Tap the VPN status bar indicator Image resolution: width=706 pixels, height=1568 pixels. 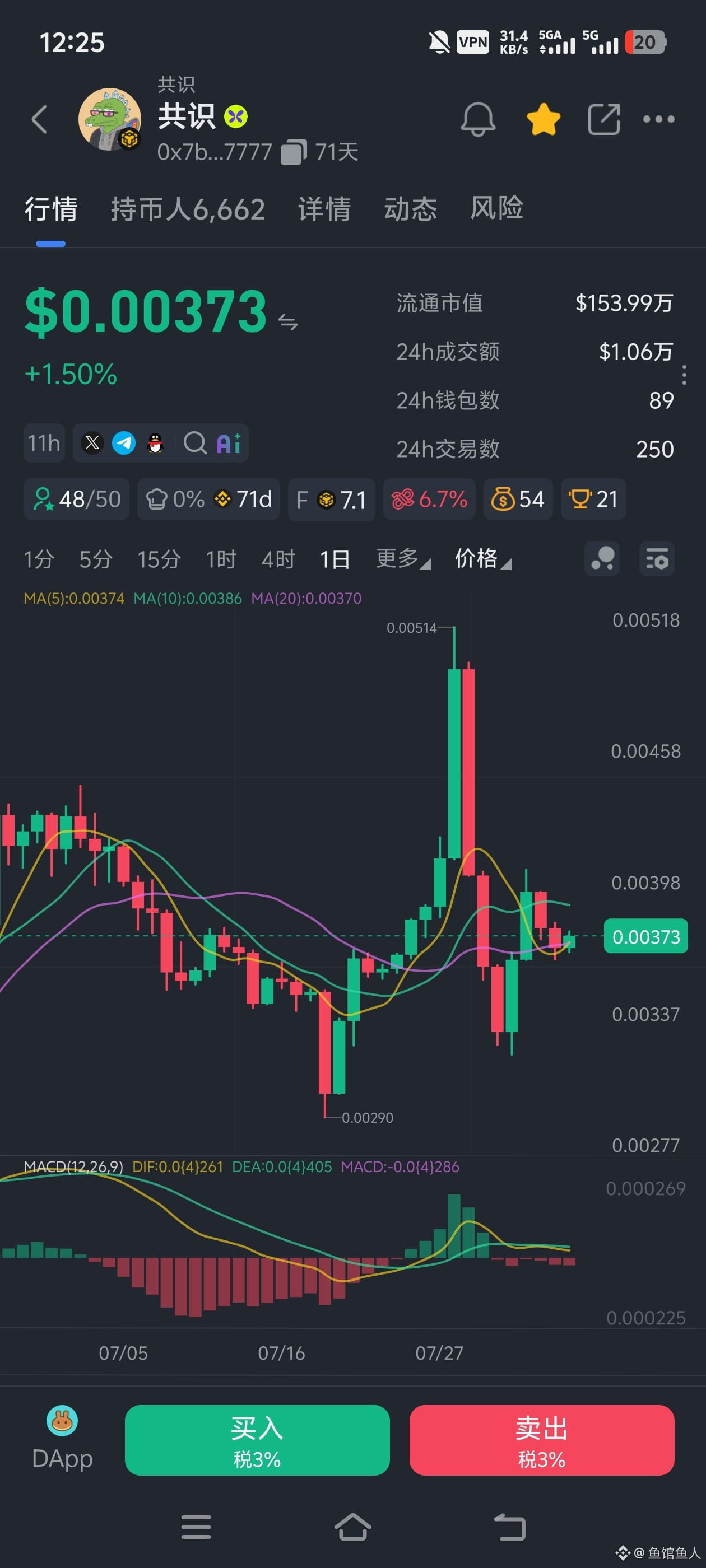point(473,42)
